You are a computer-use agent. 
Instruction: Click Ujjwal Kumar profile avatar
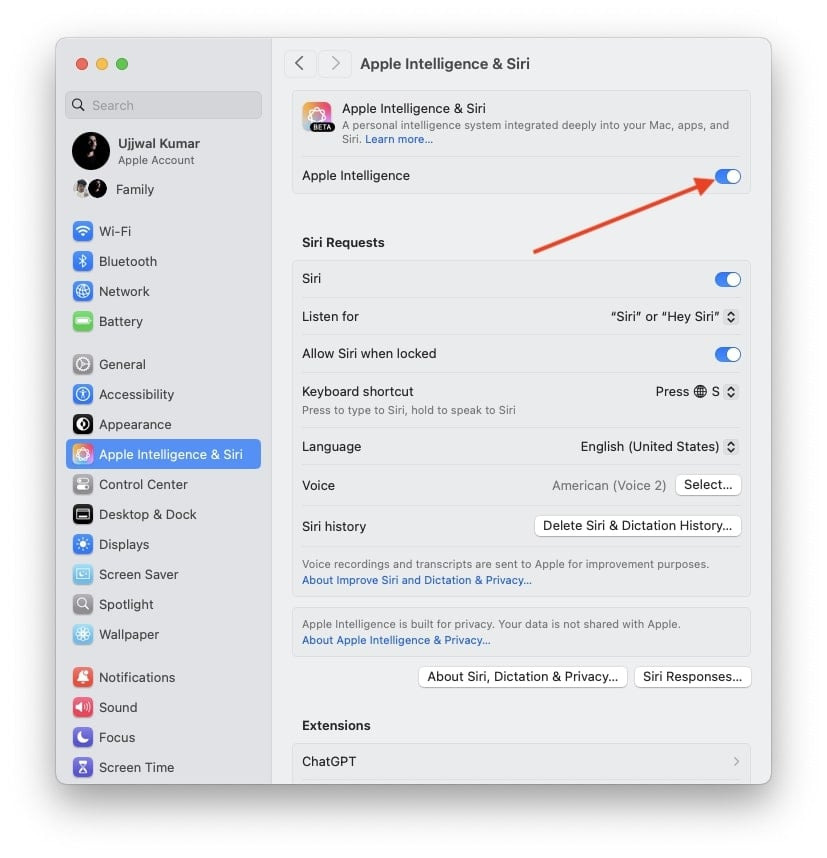91,151
